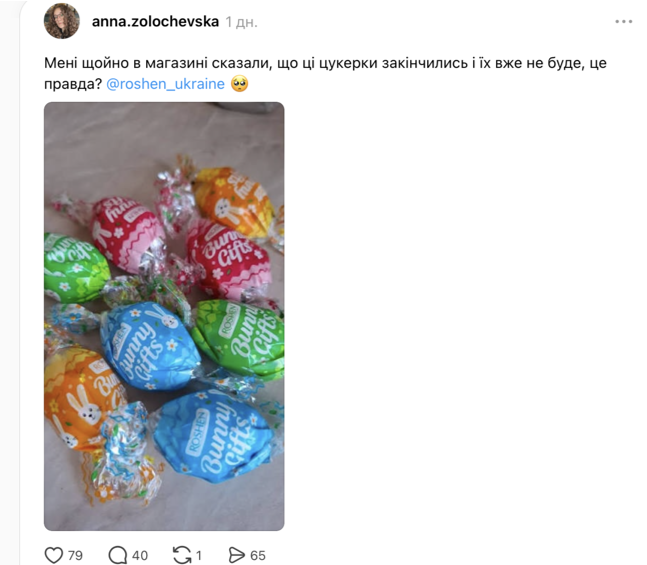Click the Ukrainian post text body
This screenshot has width=647, height=565.
(x=325, y=73)
